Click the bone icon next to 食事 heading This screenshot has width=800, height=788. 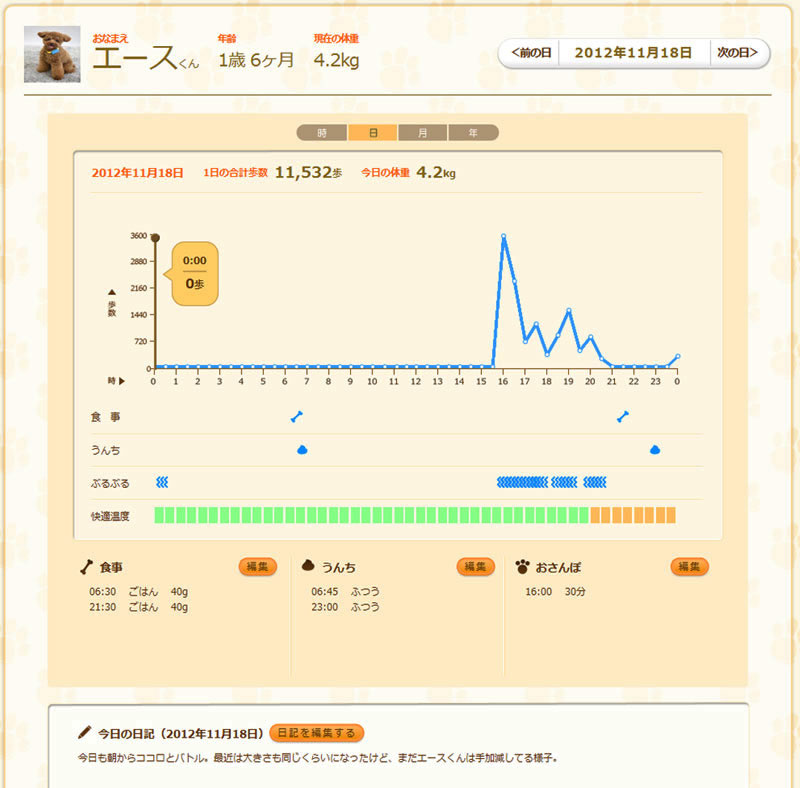(x=86, y=567)
